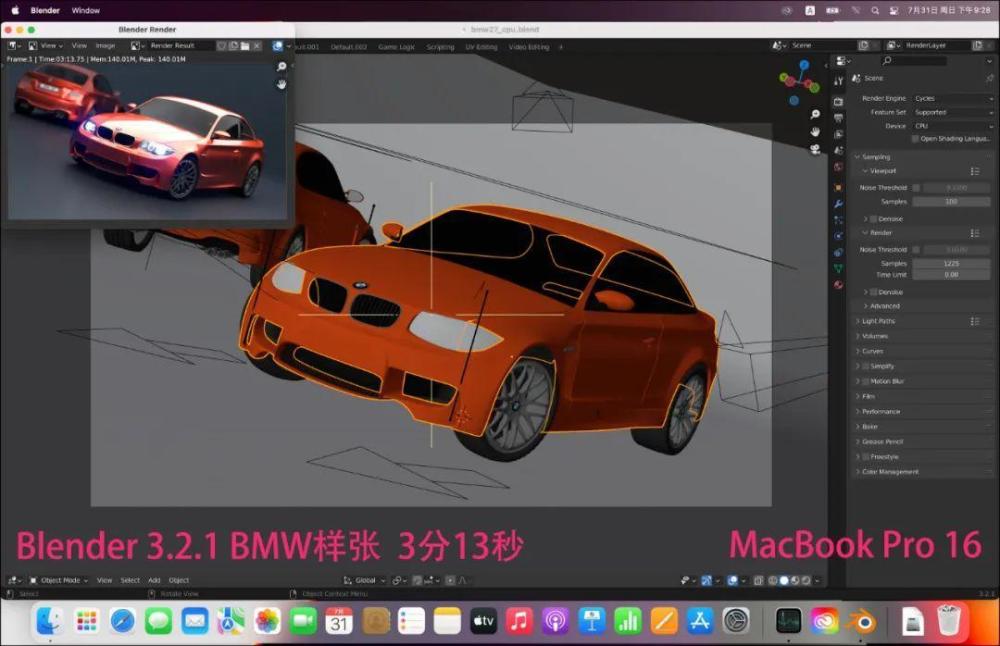
Task: Select the pan hand icon in viewport
Action: coord(815,132)
